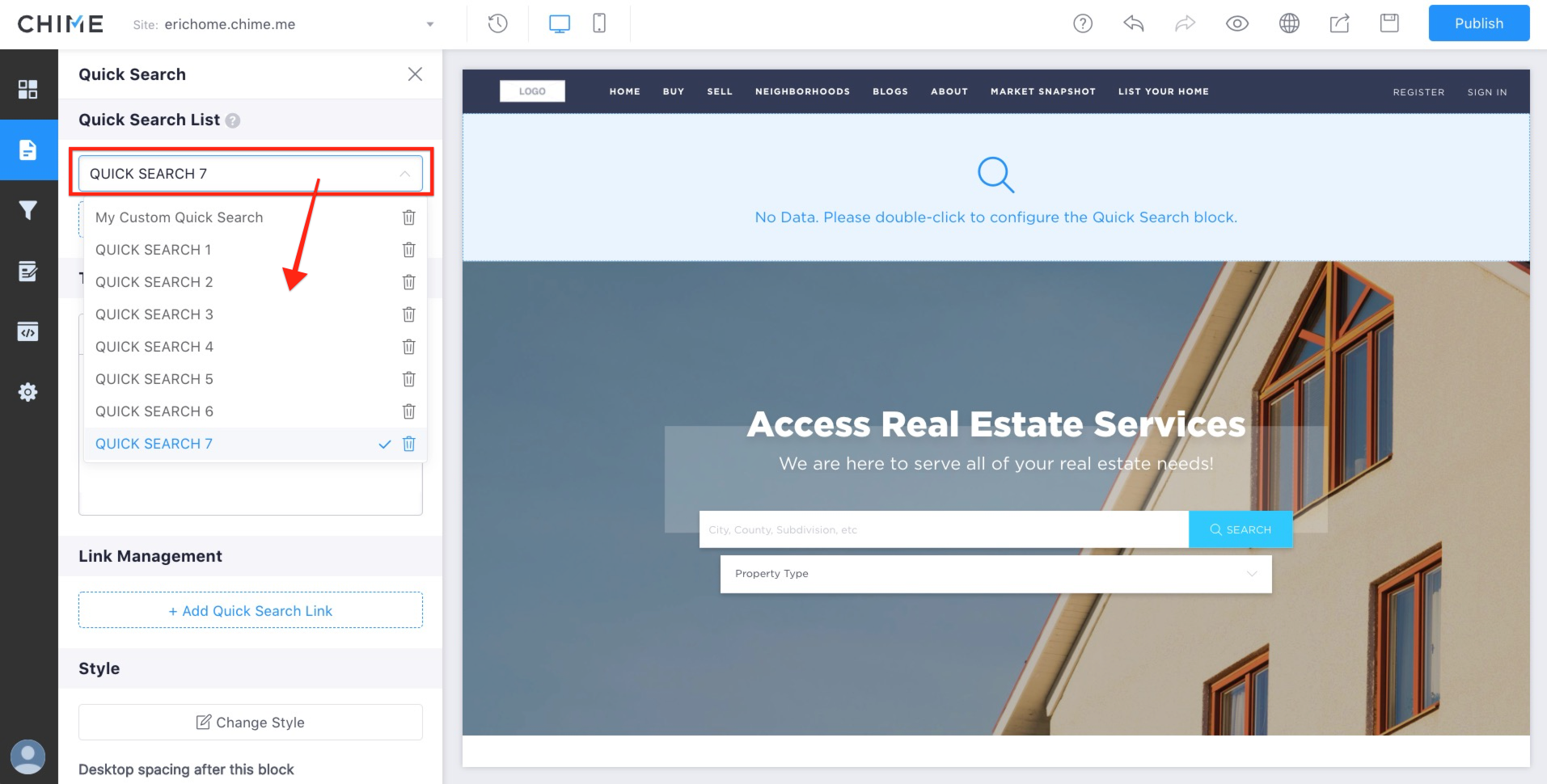The image size is (1547, 784).
Task: Open LIST YOUR HOME in preview navigation
Action: point(1164,91)
